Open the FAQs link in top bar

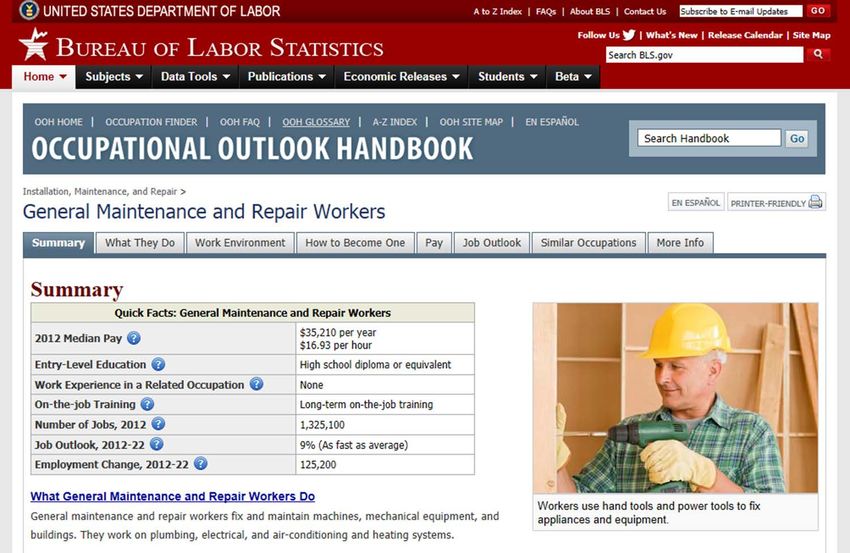(x=546, y=11)
